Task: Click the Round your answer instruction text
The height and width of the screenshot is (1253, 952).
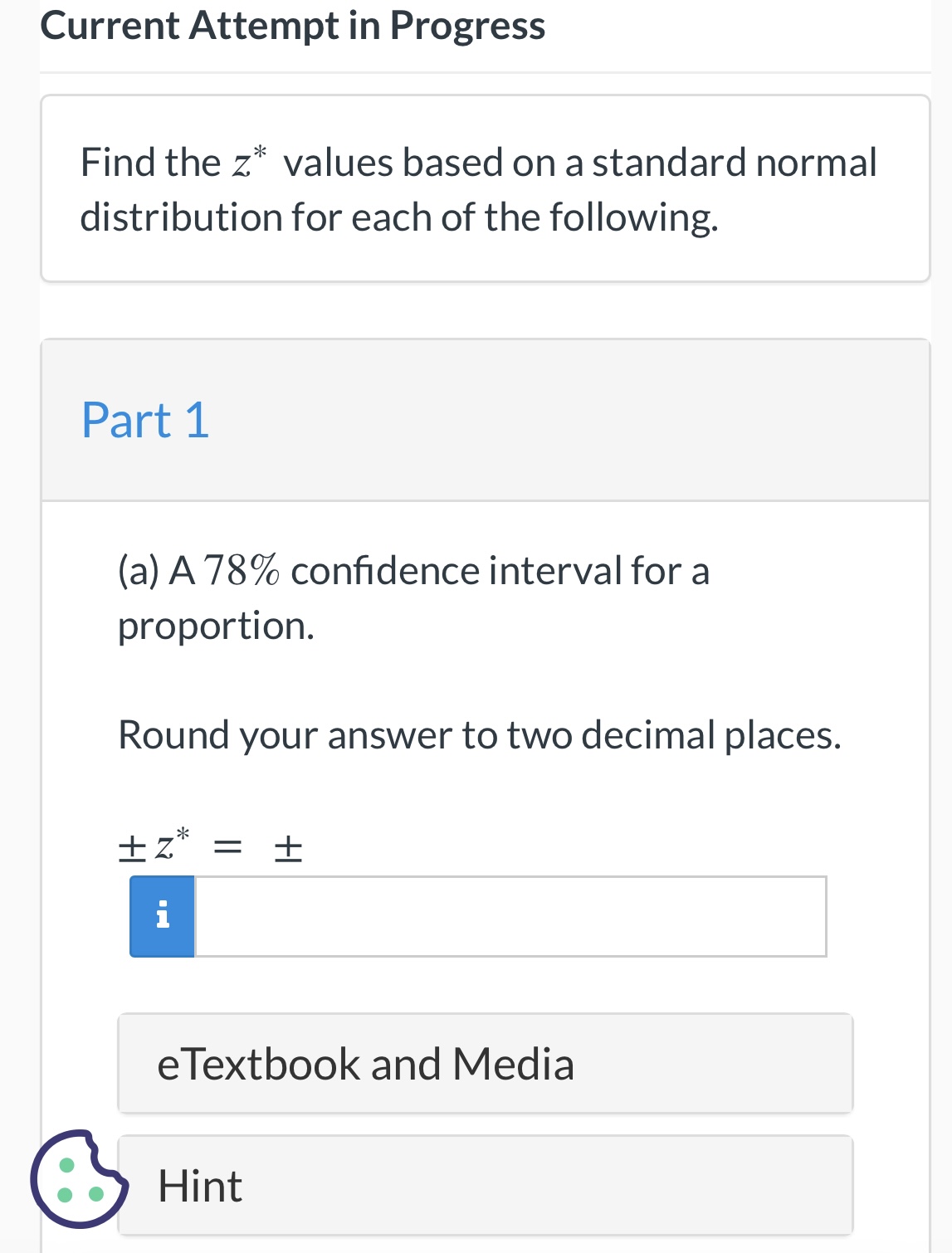Action: pyautogui.click(x=480, y=734)
